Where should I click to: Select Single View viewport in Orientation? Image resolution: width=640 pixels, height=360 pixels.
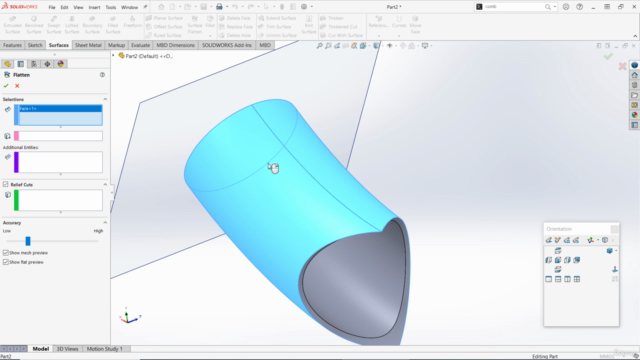point(549,279)
